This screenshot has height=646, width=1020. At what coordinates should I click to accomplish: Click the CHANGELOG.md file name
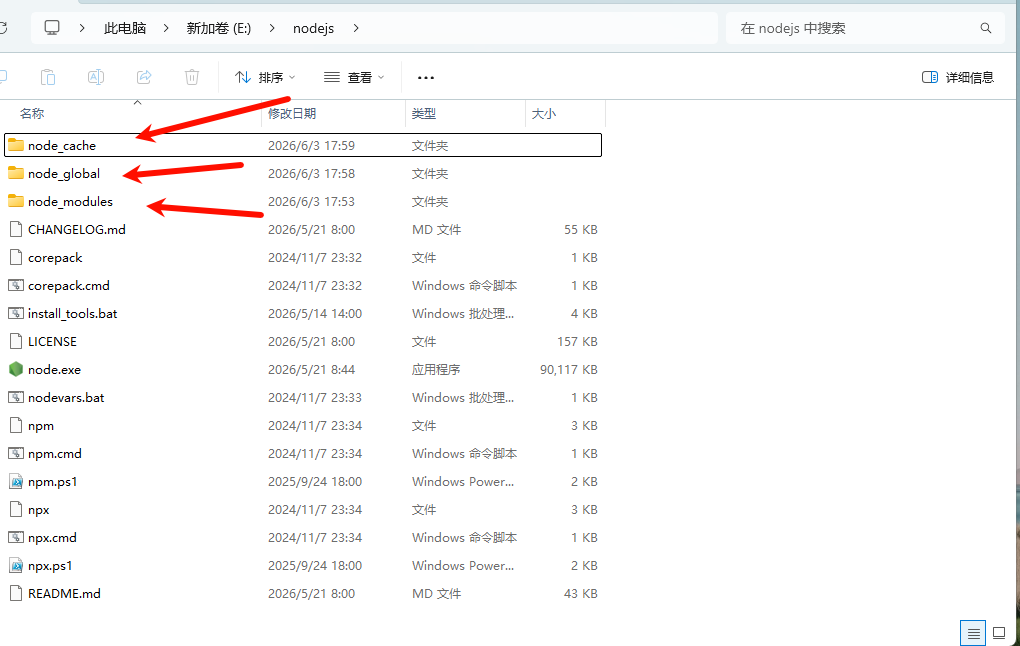pyautogui.click(x=77, y=230)
